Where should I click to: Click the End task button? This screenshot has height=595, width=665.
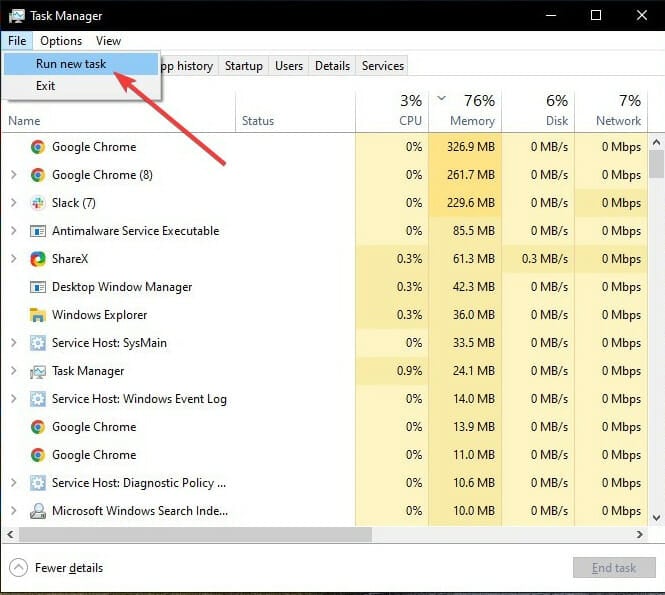(x=614, y=568)
